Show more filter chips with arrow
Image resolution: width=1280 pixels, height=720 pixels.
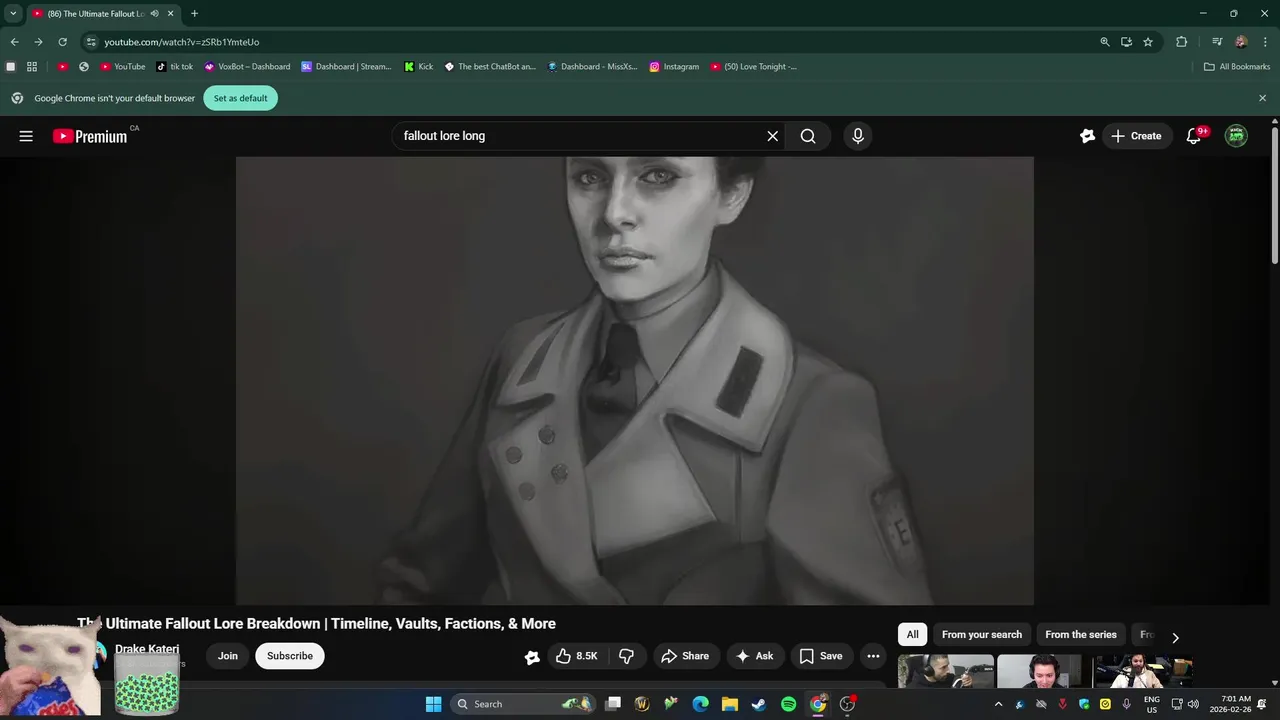pyautogui.click(x=1175, y=637)
